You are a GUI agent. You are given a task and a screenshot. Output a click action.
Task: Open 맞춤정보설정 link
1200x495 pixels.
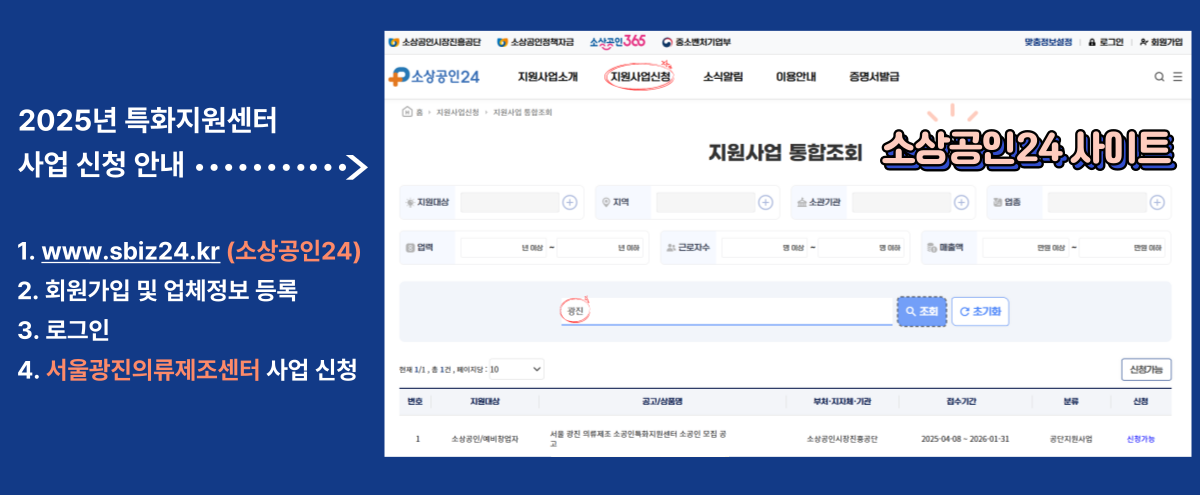[1048, 42]
